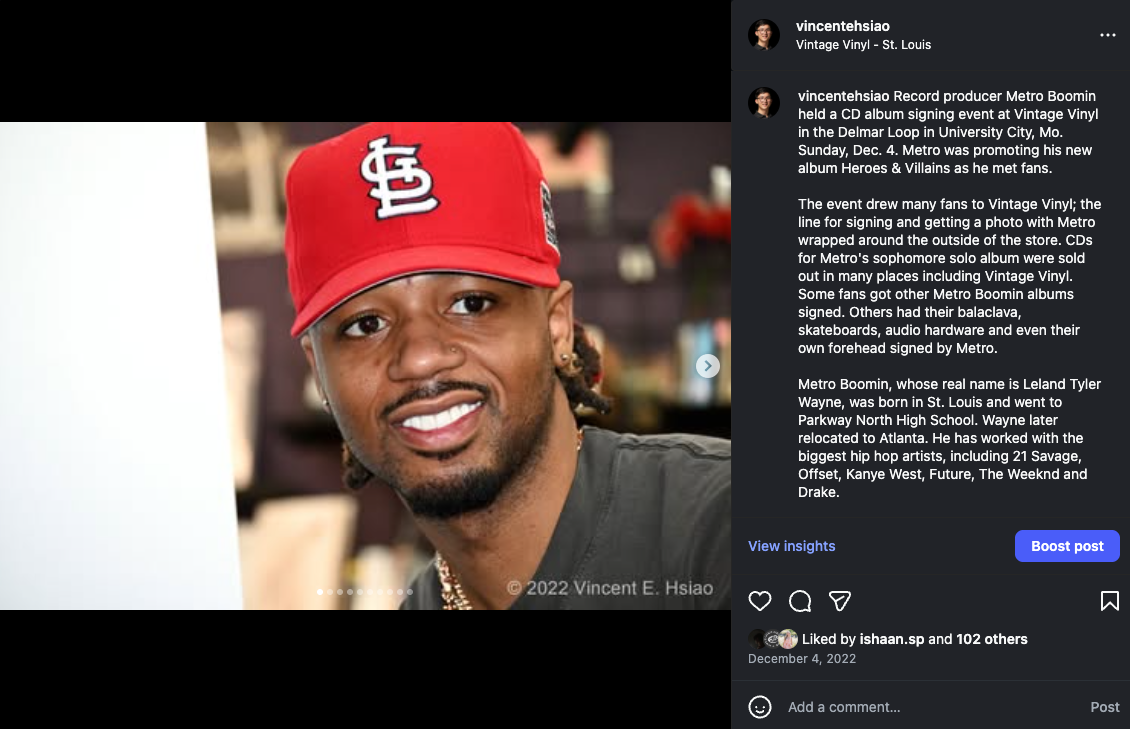Open the three-dot more options menu
The height and width of the screenshot is (729, 1130).
pos(1108,35)
